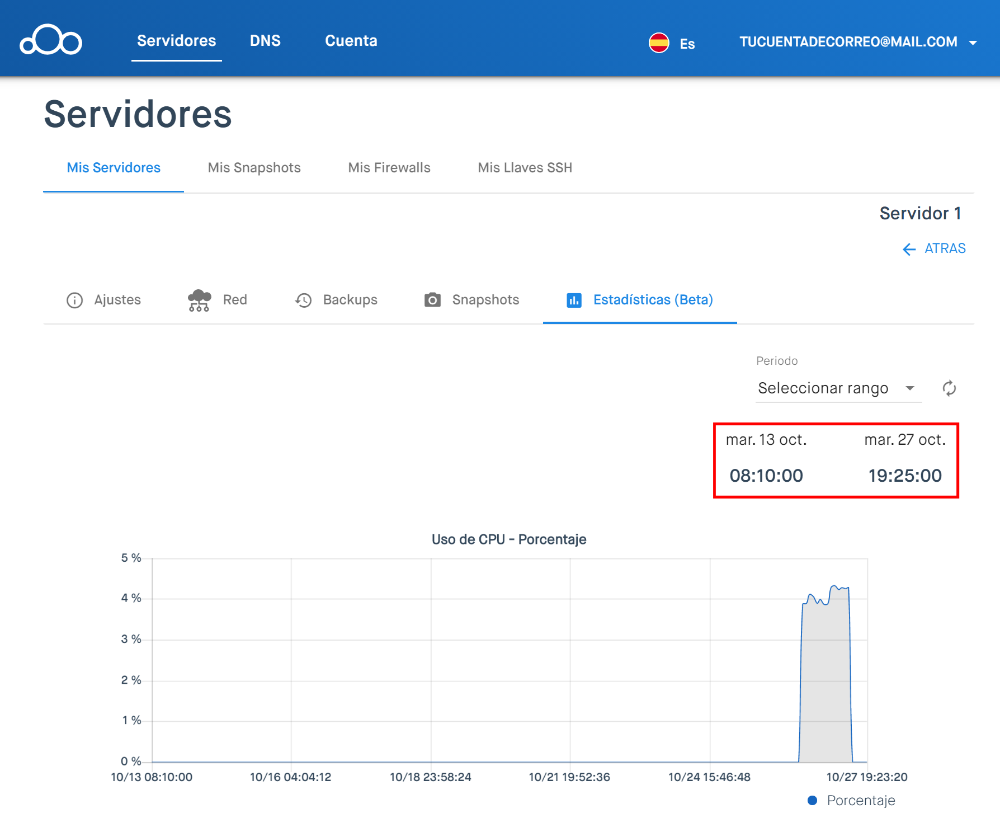This screenshot has width=1000, height=832.
Task: Switch to the Mis Snapshots tab
Action: (254, 168)
